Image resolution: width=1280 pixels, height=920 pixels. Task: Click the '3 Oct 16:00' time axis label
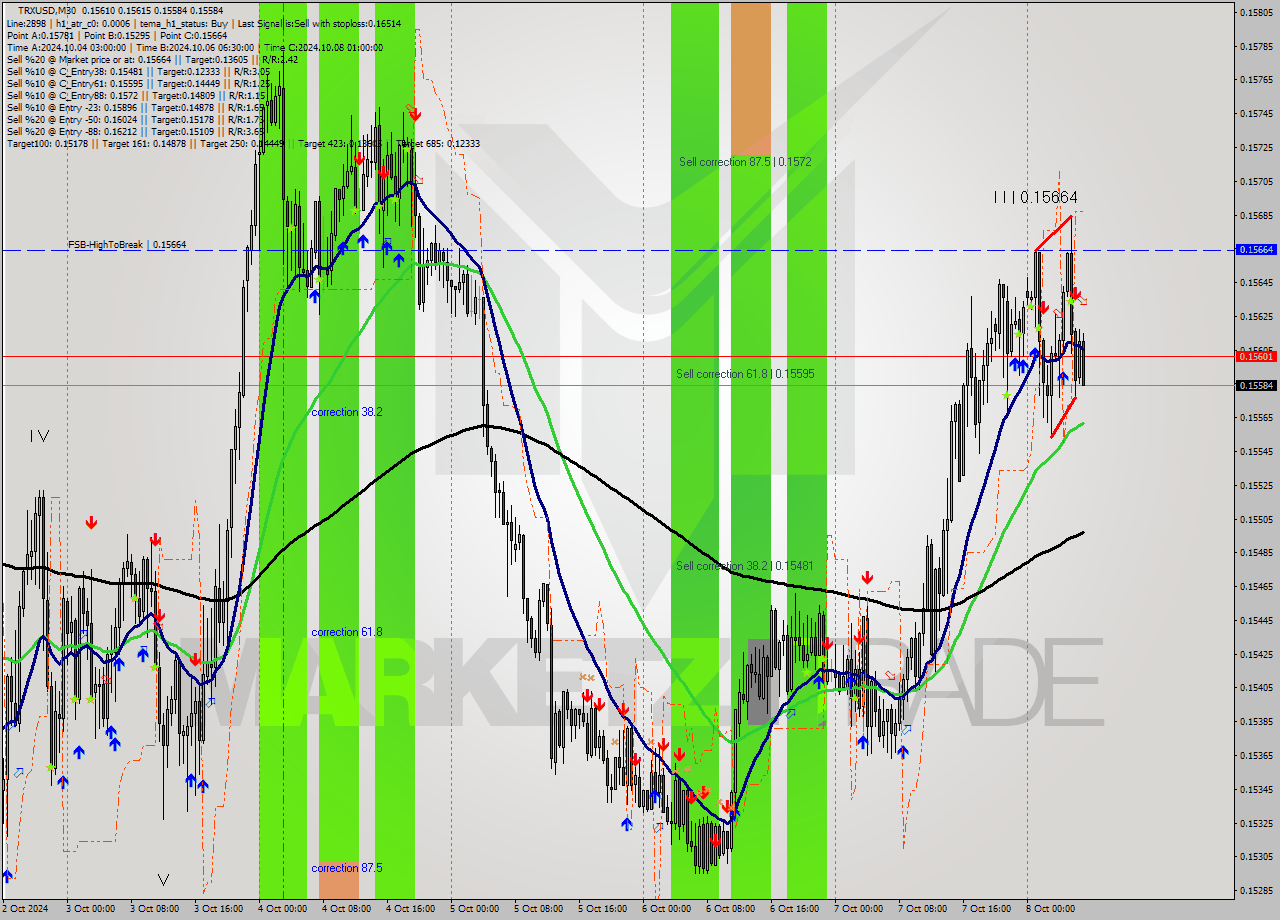tap(219, 909)
